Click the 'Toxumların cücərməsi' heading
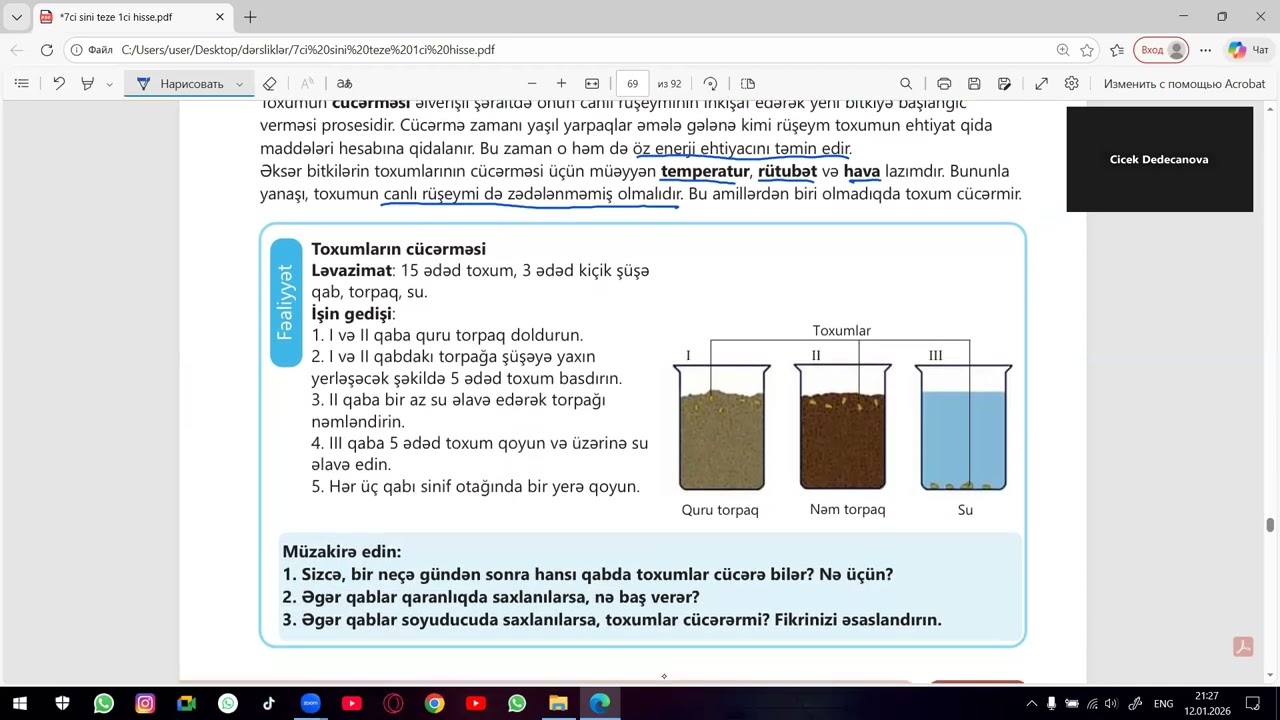 point(398,249)
